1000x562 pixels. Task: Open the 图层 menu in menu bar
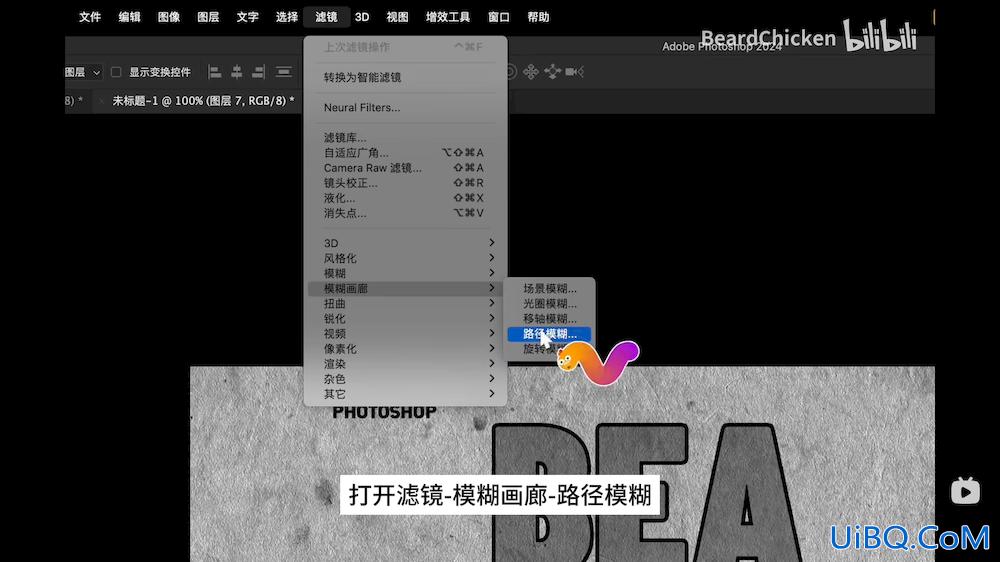tap(208, 17)
